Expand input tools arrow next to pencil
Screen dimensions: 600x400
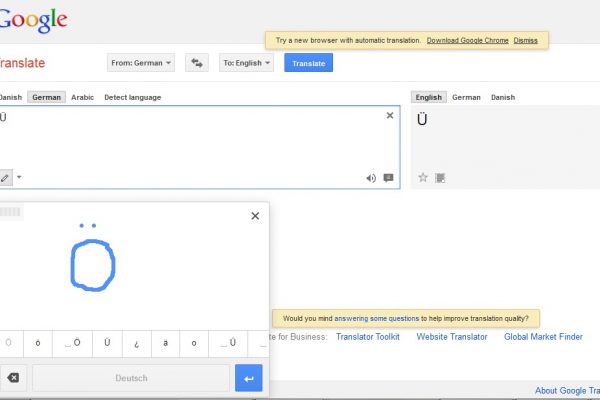[19, 177]
